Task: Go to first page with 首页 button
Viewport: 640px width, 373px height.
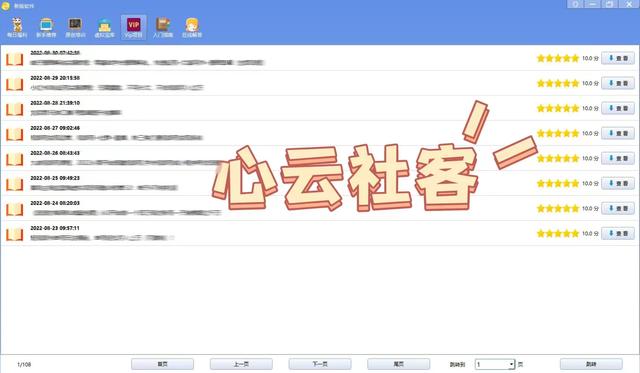Action: click(x=162, y=364)
